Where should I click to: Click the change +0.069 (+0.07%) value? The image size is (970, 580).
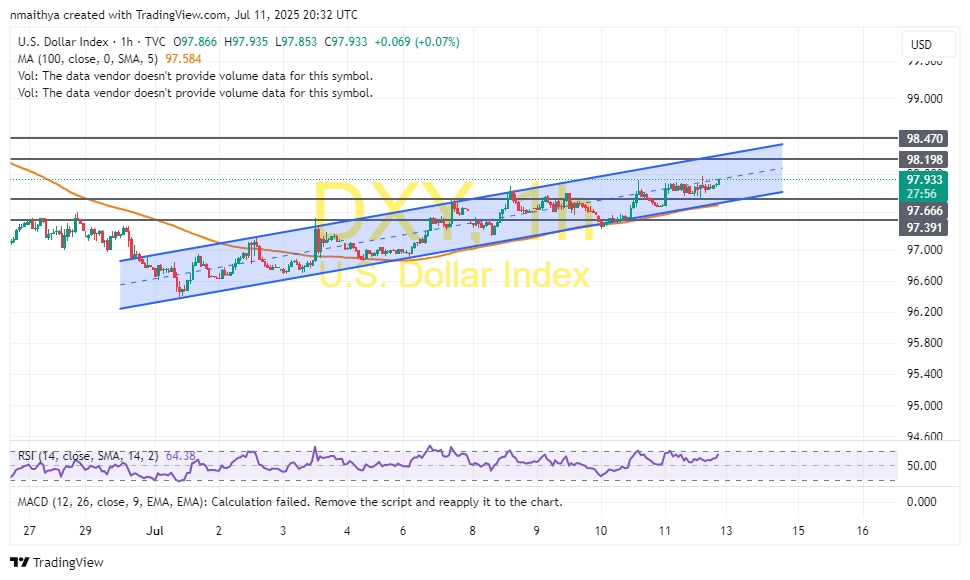[x=417, y=42]
